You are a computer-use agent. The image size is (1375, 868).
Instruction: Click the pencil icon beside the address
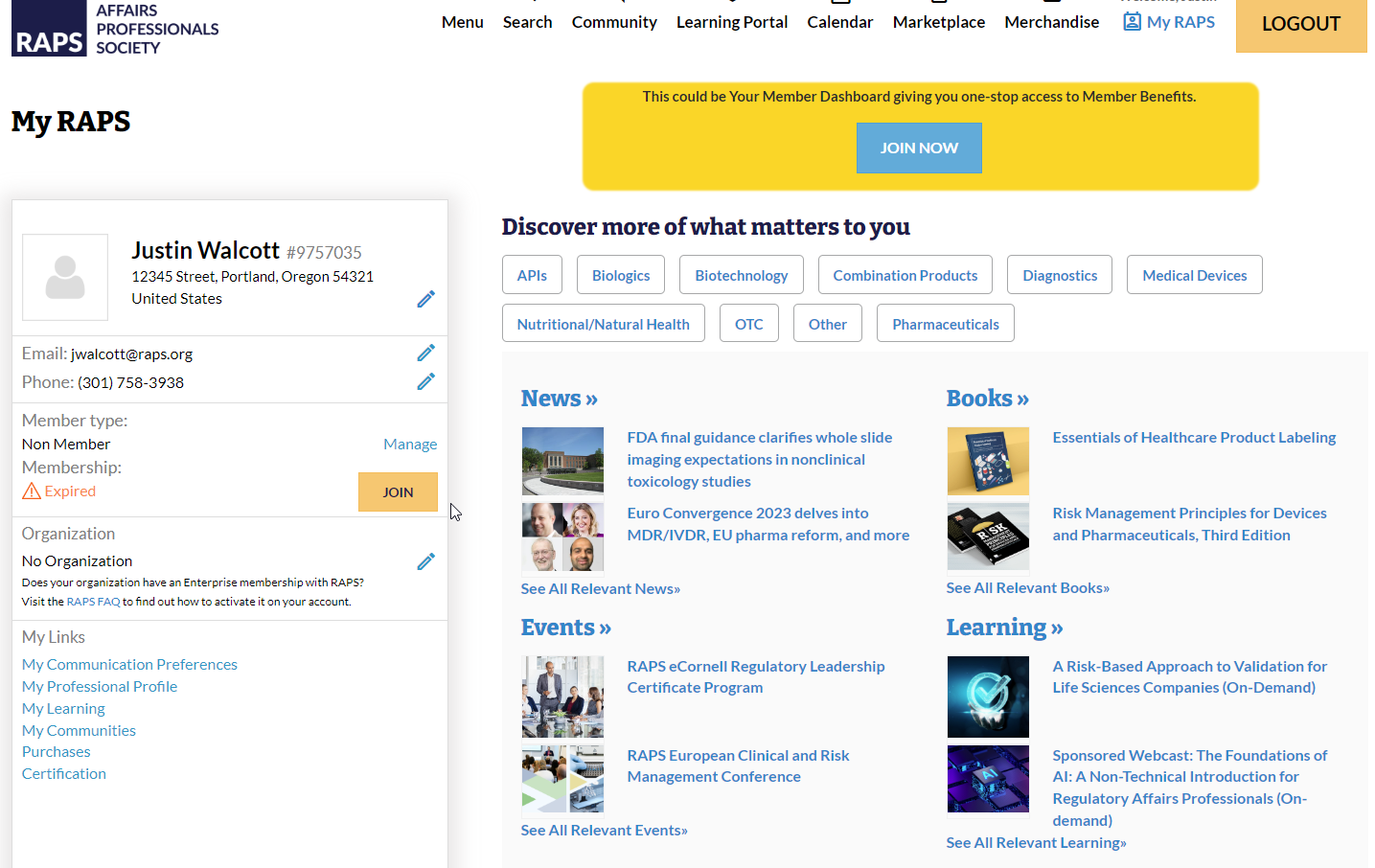coord(426,299)
